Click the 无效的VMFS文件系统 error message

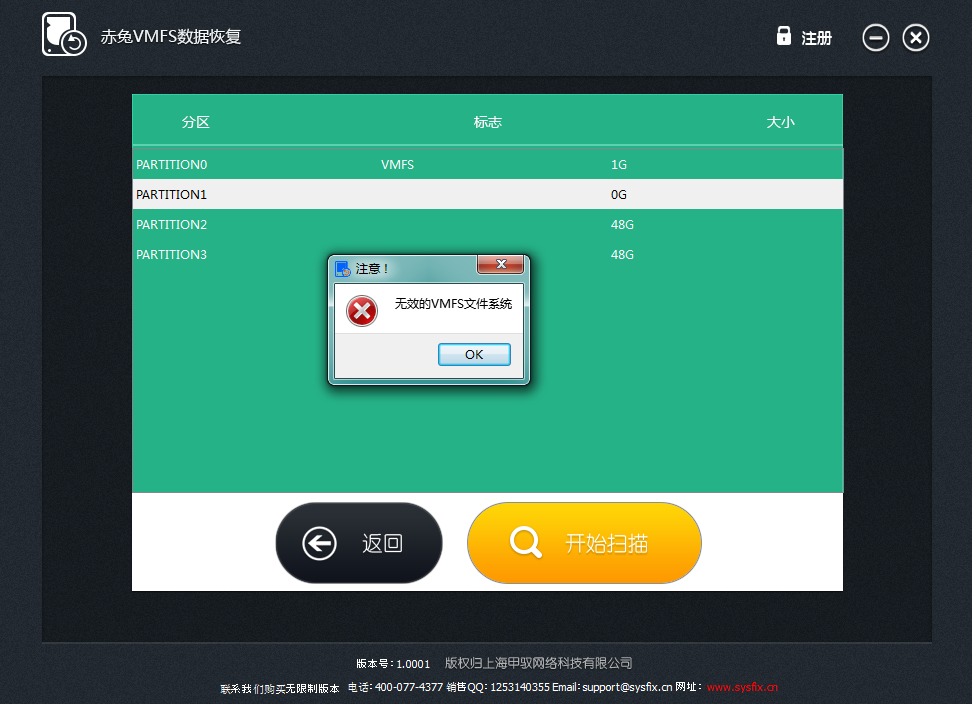point(453,304)
